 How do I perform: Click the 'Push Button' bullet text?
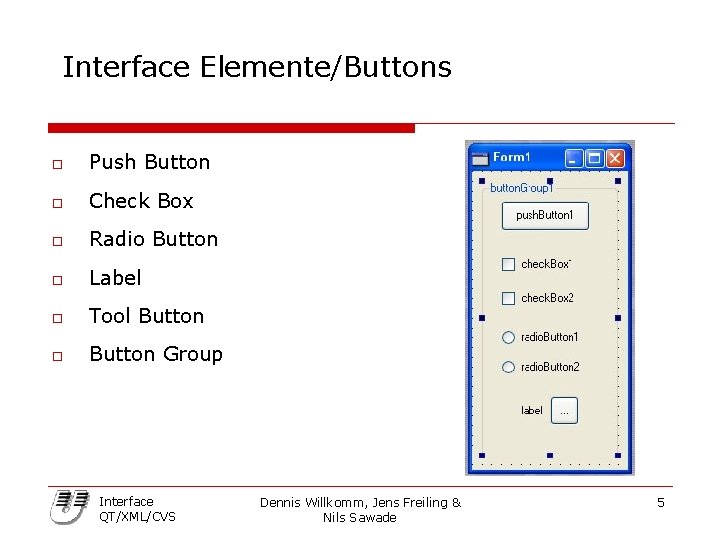click(150, 163)
